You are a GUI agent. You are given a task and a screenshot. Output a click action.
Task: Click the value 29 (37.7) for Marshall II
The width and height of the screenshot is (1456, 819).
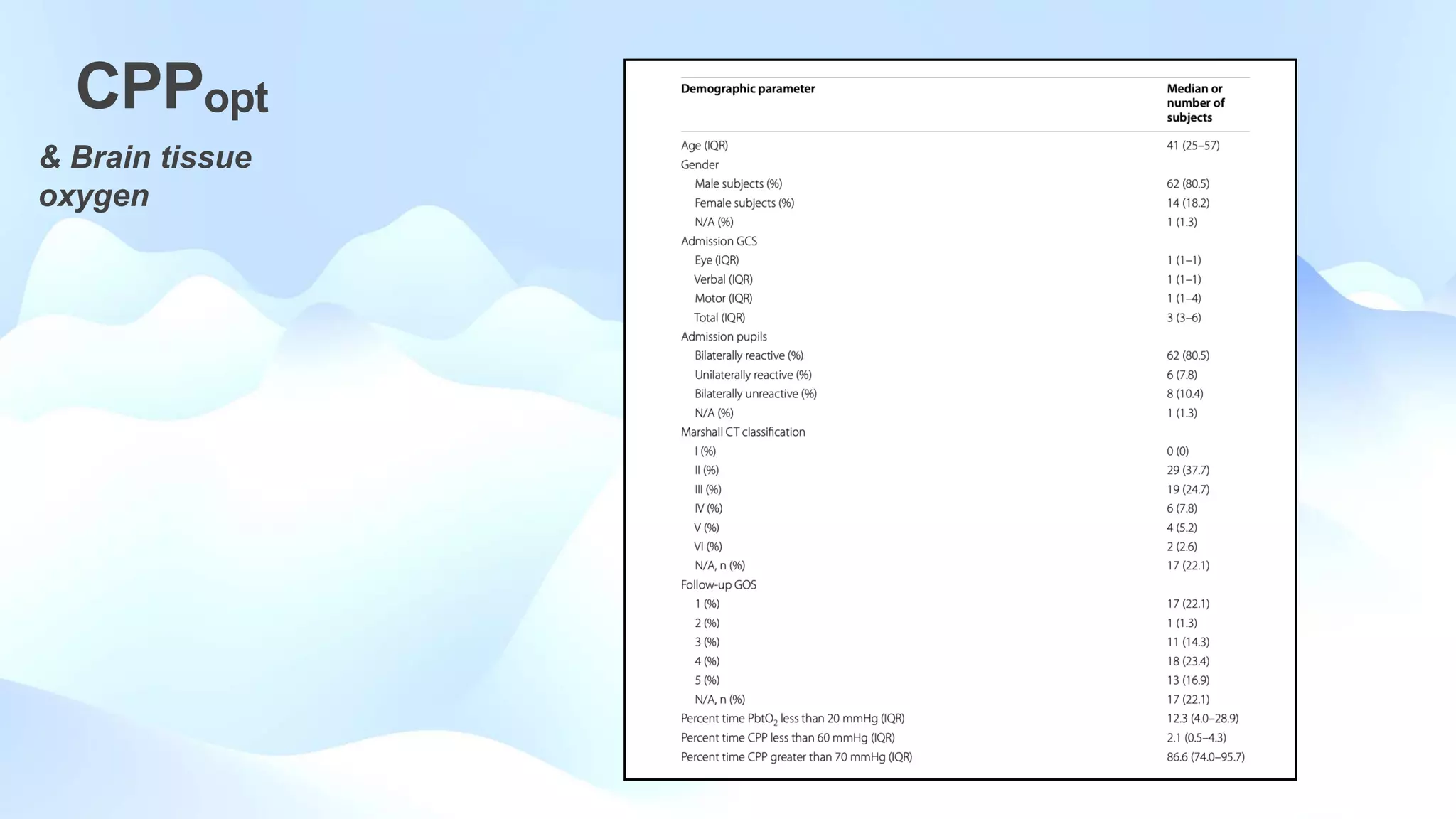coord(1187,471)
